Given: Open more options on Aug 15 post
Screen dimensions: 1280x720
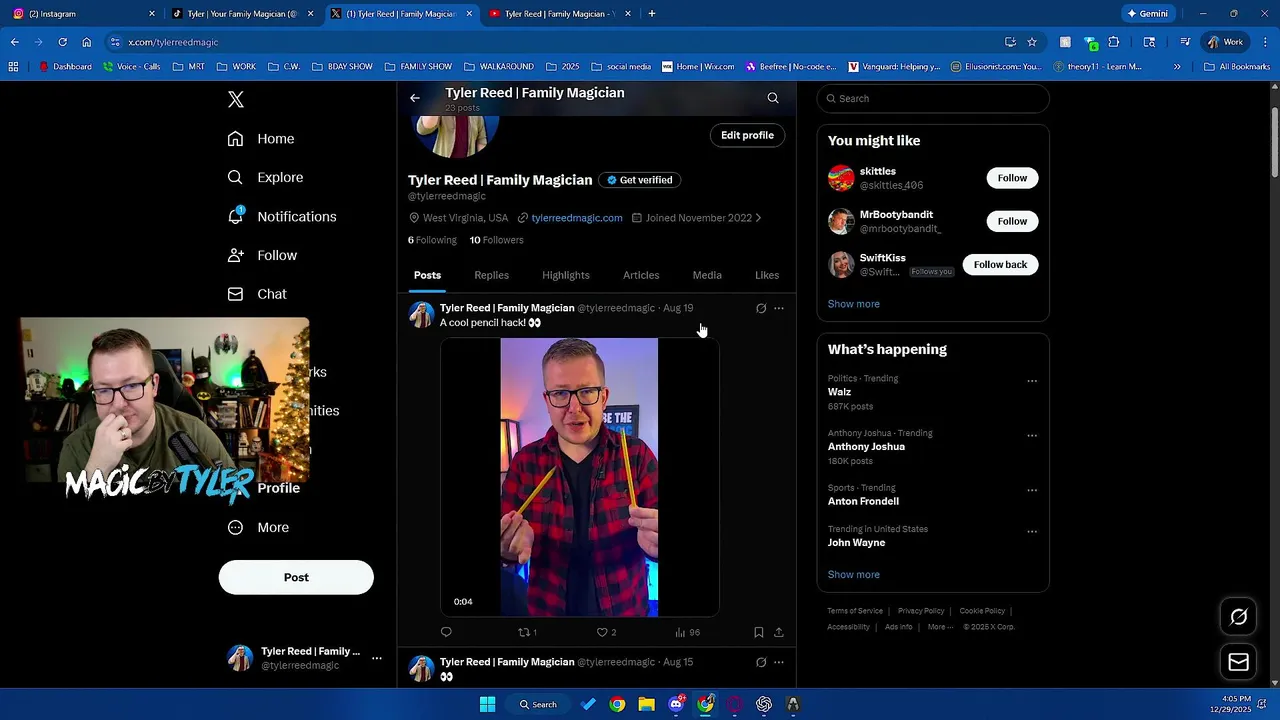Looking at the screenshot, I should pos(779,662).
